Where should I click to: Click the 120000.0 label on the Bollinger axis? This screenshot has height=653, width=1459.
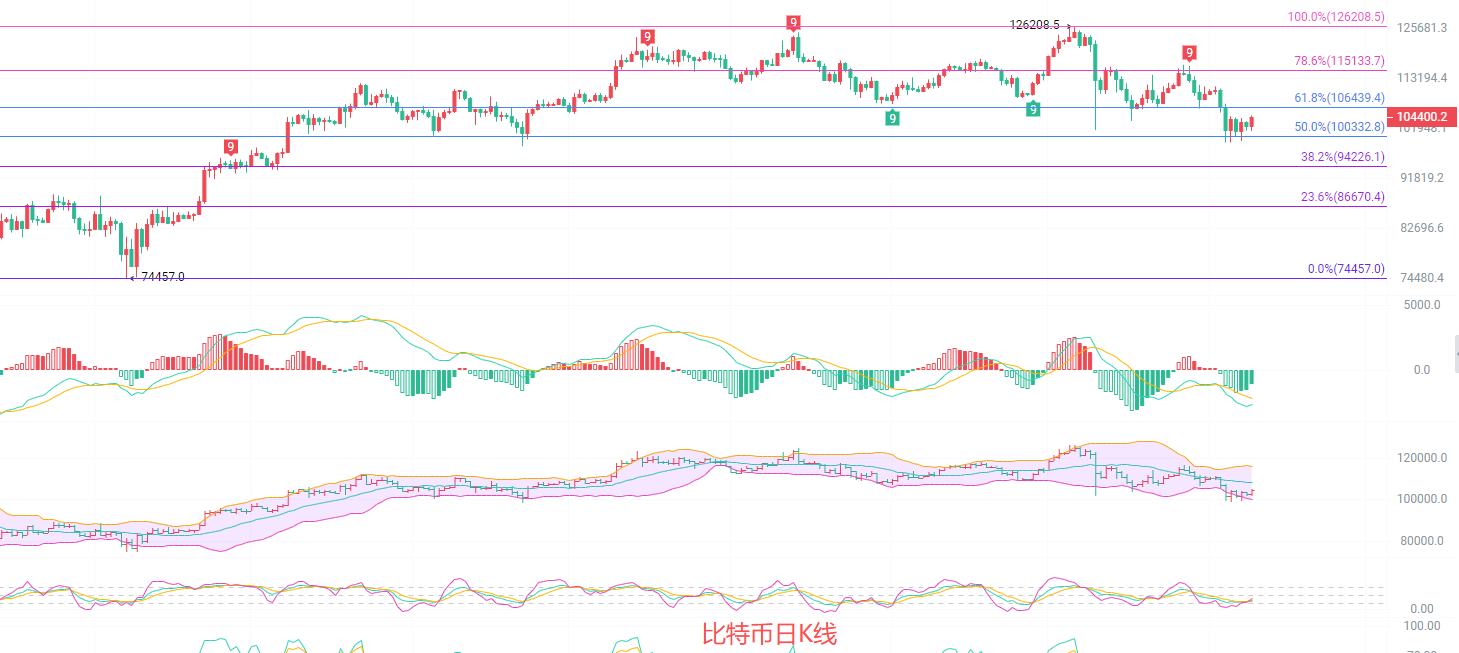(1422, 458)
